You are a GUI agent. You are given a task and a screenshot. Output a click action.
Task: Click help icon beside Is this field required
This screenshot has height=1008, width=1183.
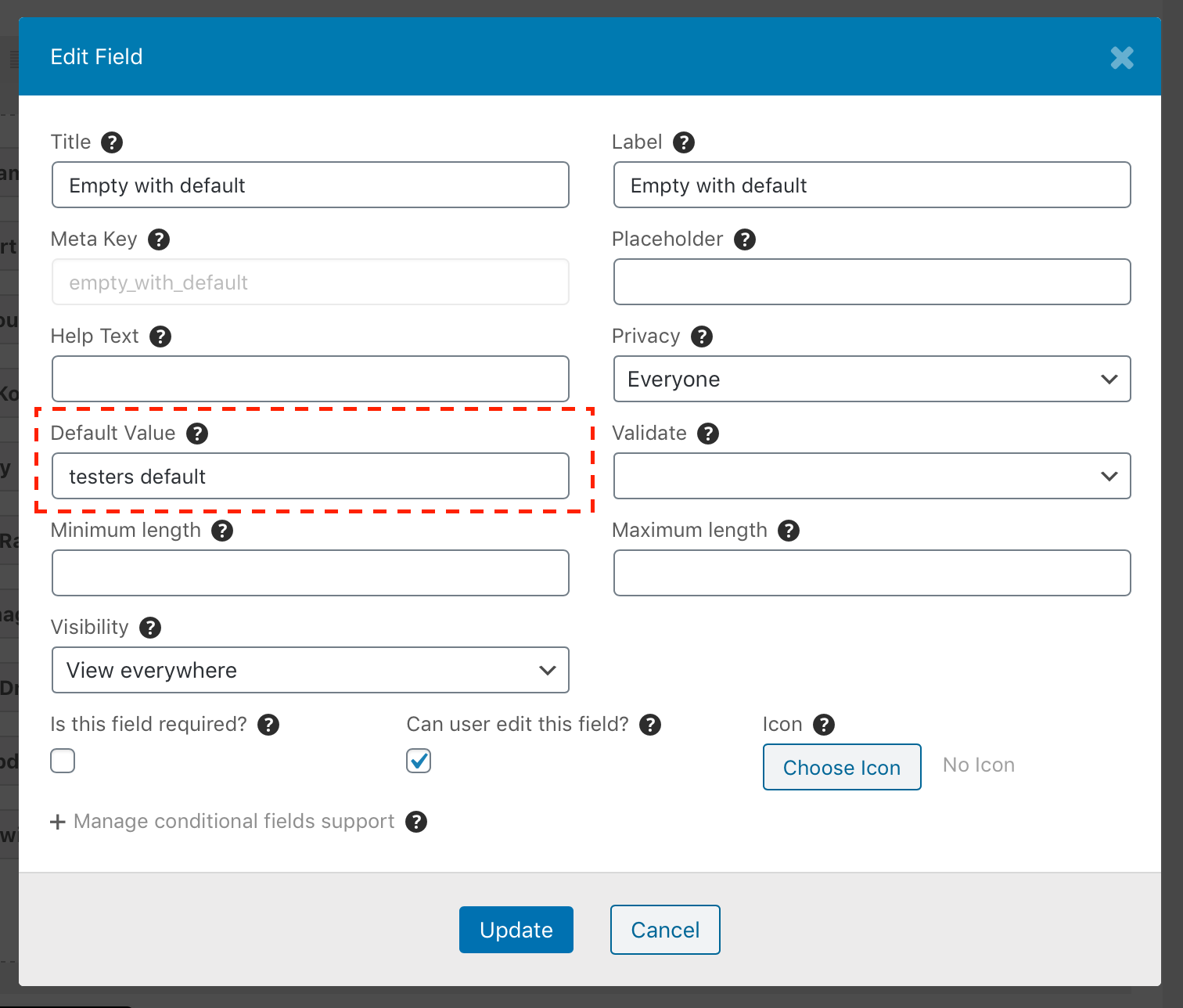pyautogui.click(x=268, y=725)
